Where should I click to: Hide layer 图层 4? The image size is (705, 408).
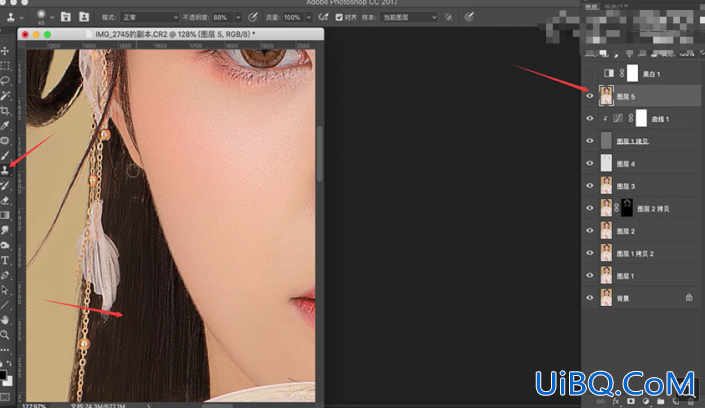point(590,163)
